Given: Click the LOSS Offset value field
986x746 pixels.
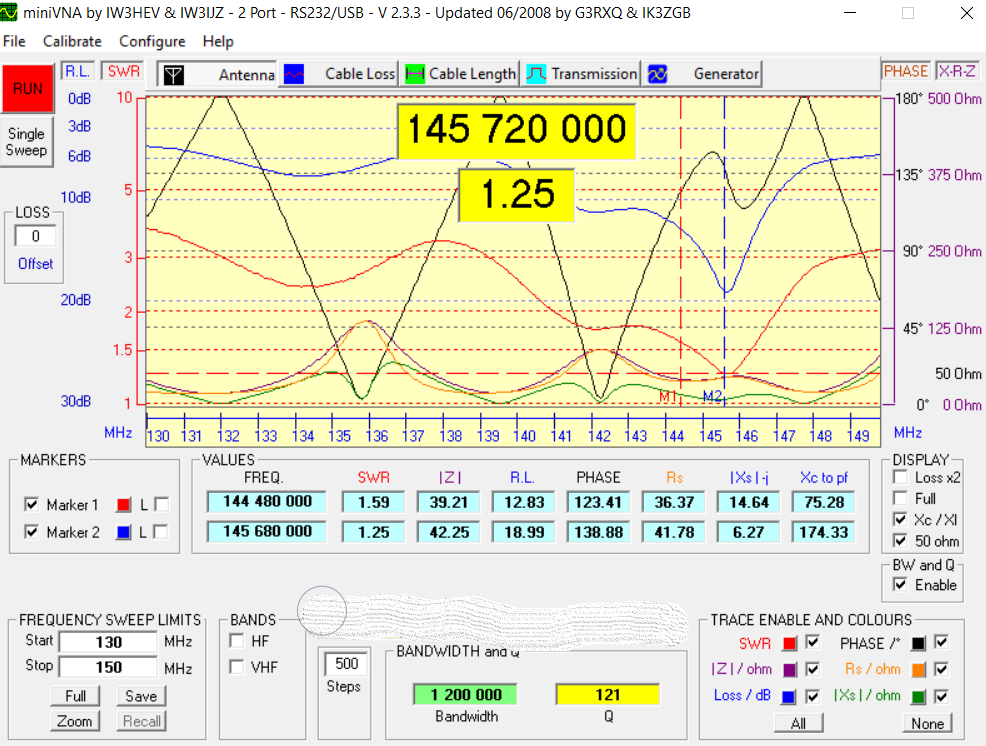Looking at the screenshot, I should coord(35,237).
